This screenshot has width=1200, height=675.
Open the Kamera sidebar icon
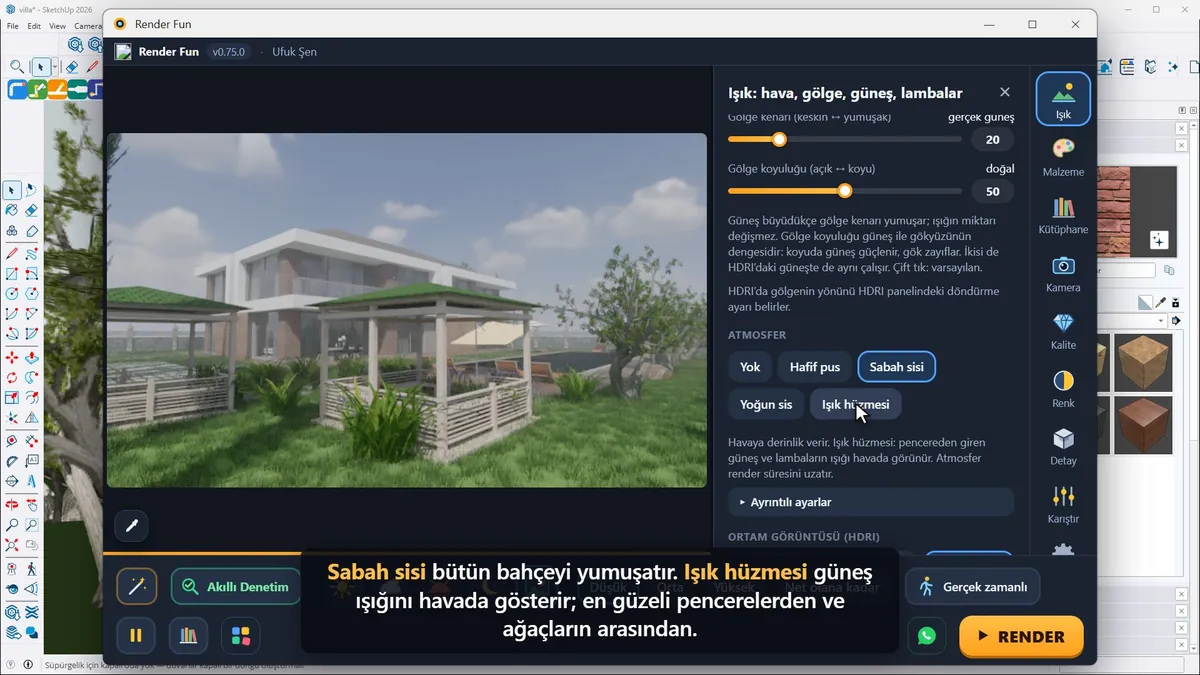(1063, 272)
